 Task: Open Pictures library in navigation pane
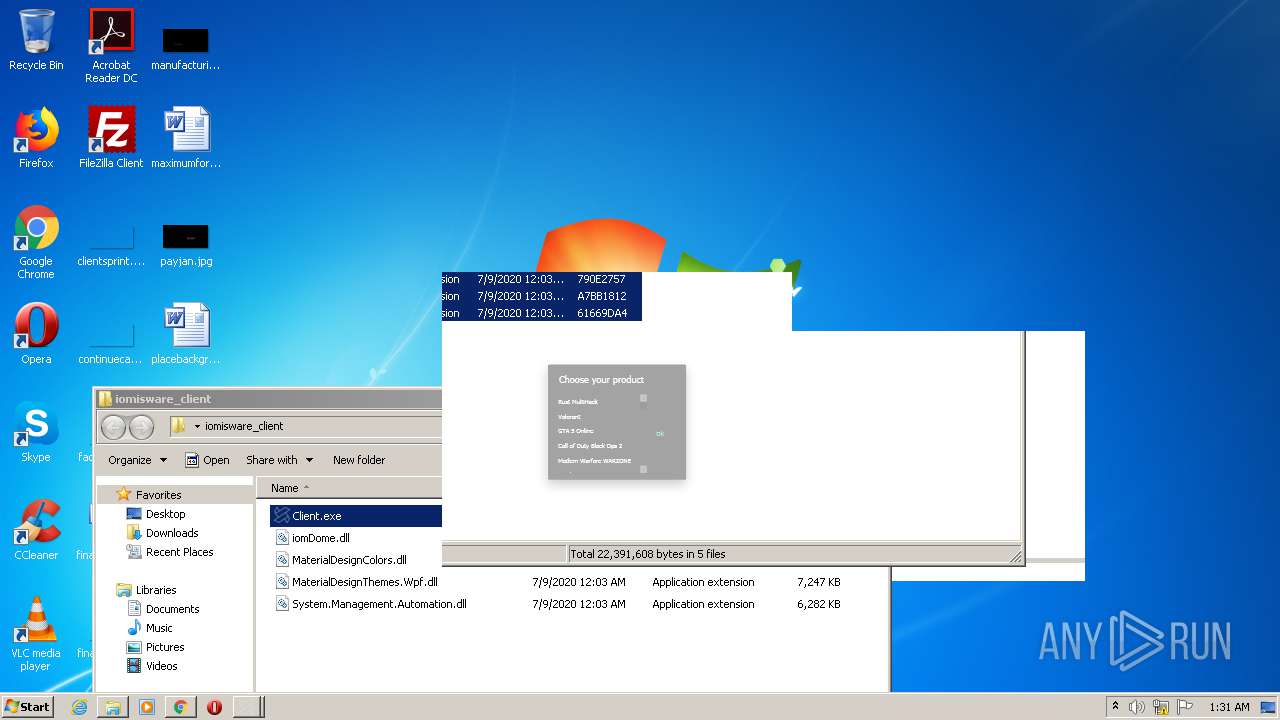(x=155, y=647)
